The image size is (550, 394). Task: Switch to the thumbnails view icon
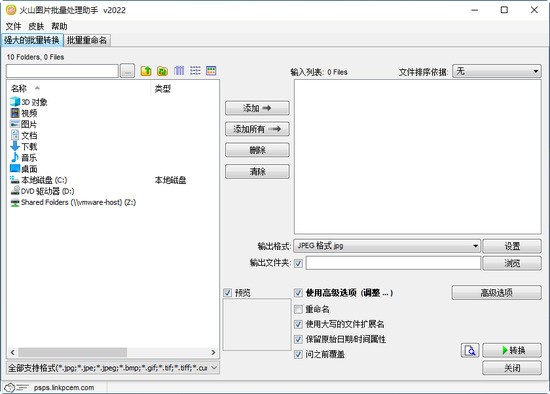tap(211, 71)
